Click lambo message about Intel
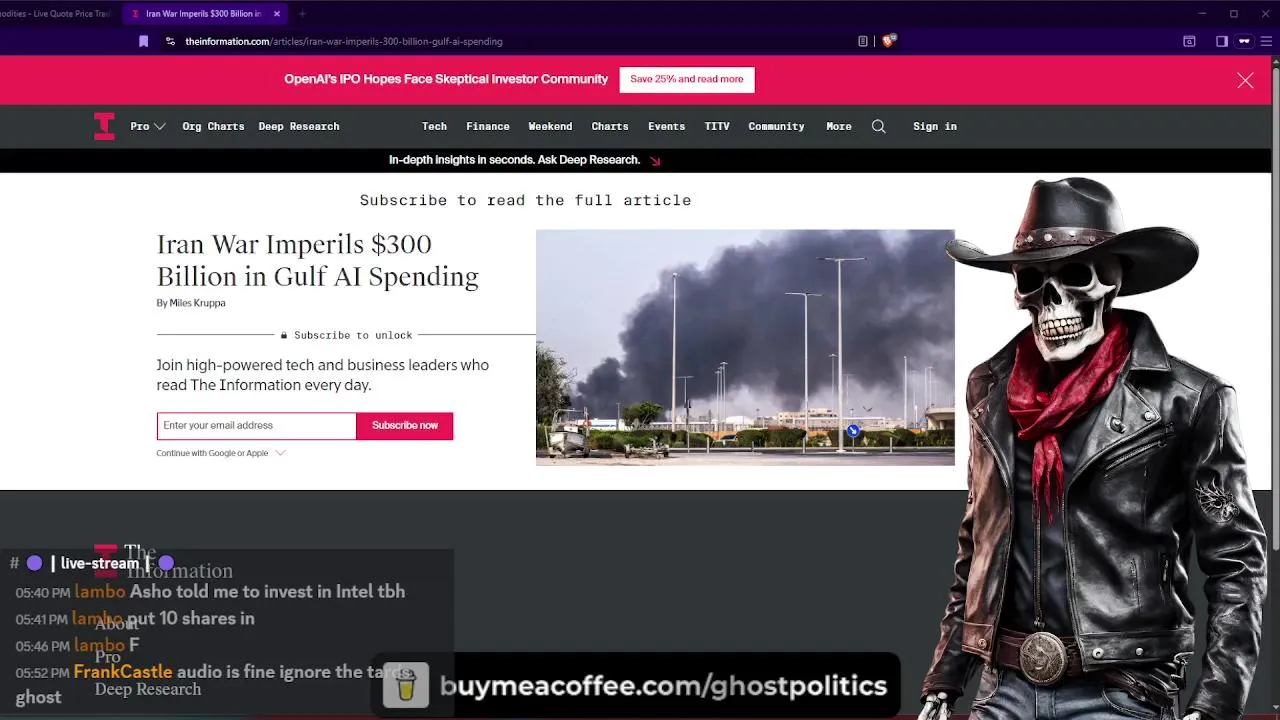 click(x=267, y=591)
